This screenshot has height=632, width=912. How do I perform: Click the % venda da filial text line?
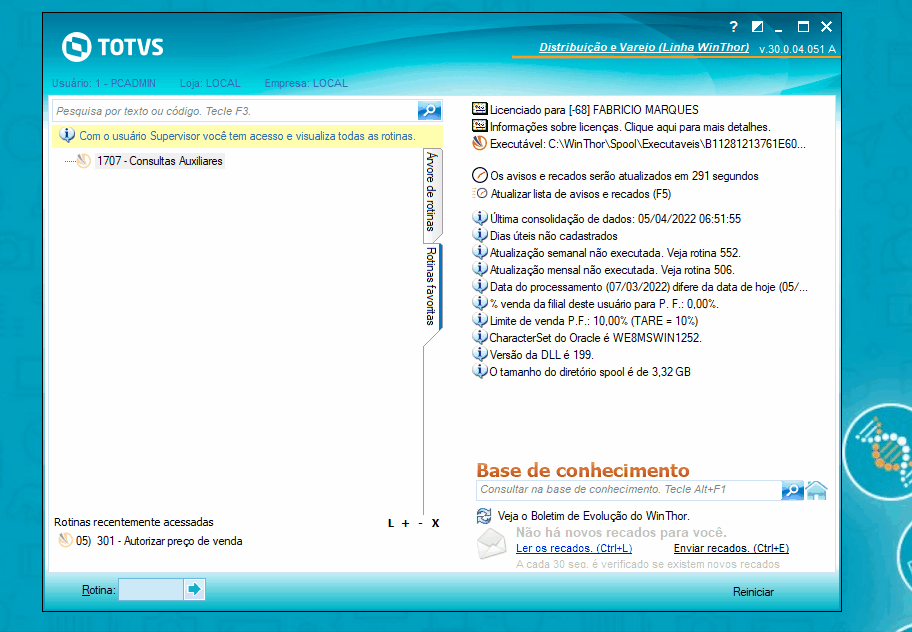click(x=604, y=303)
